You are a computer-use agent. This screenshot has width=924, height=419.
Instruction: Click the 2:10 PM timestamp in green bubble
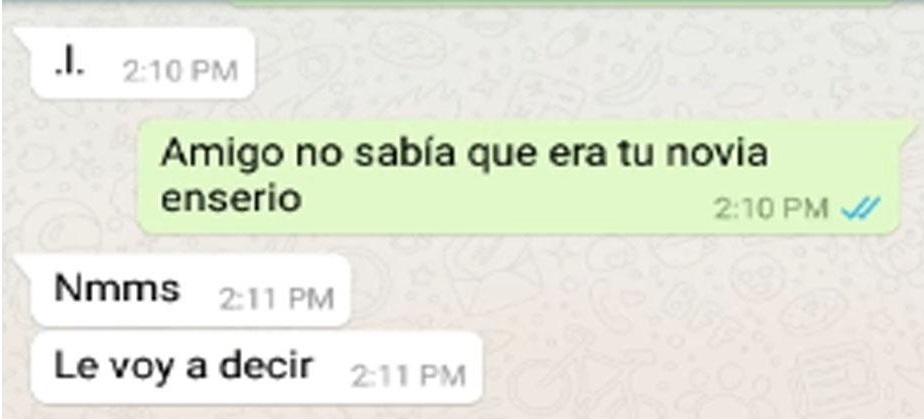pyautogui.click(x=771, y=209)
